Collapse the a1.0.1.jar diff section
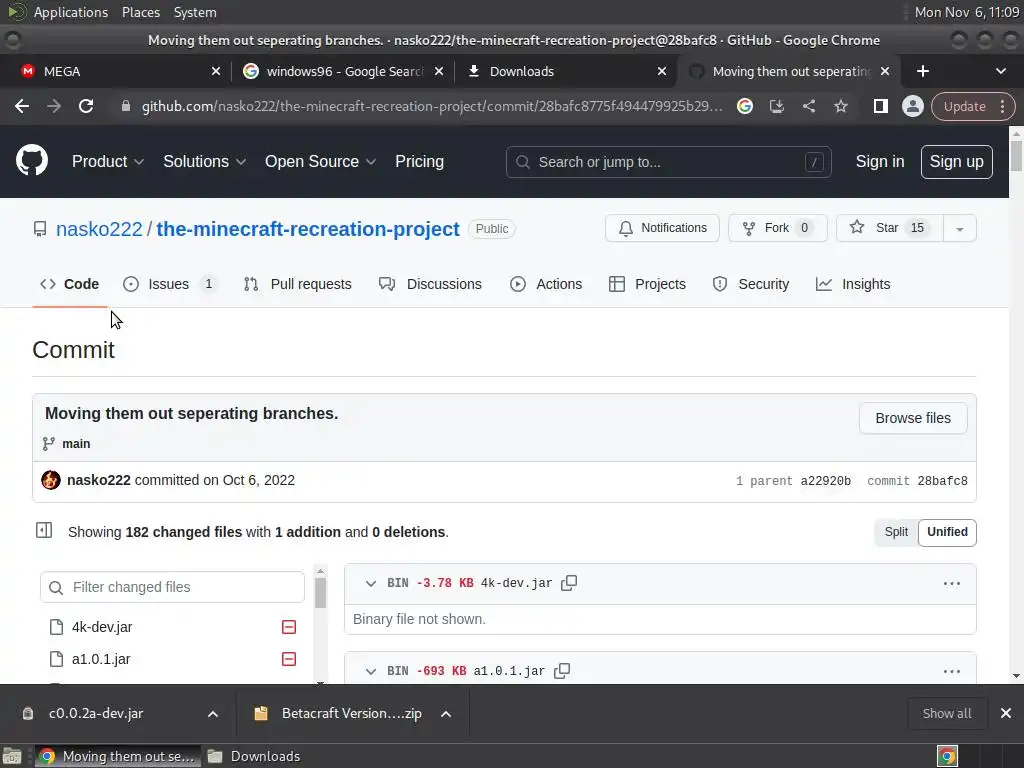 click(370, 671)
